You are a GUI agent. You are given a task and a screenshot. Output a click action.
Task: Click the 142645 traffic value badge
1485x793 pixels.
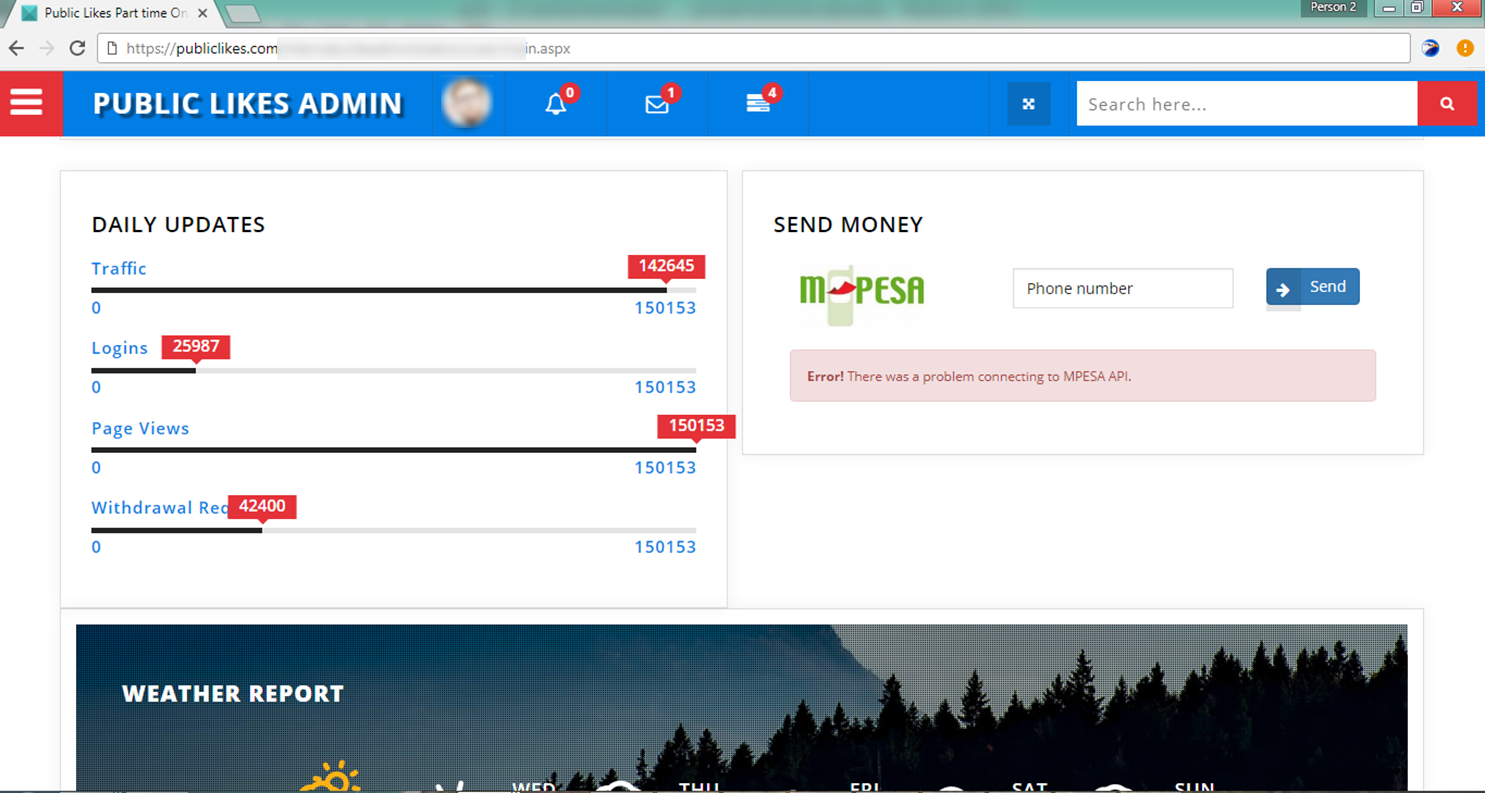(x=667, y=266)
